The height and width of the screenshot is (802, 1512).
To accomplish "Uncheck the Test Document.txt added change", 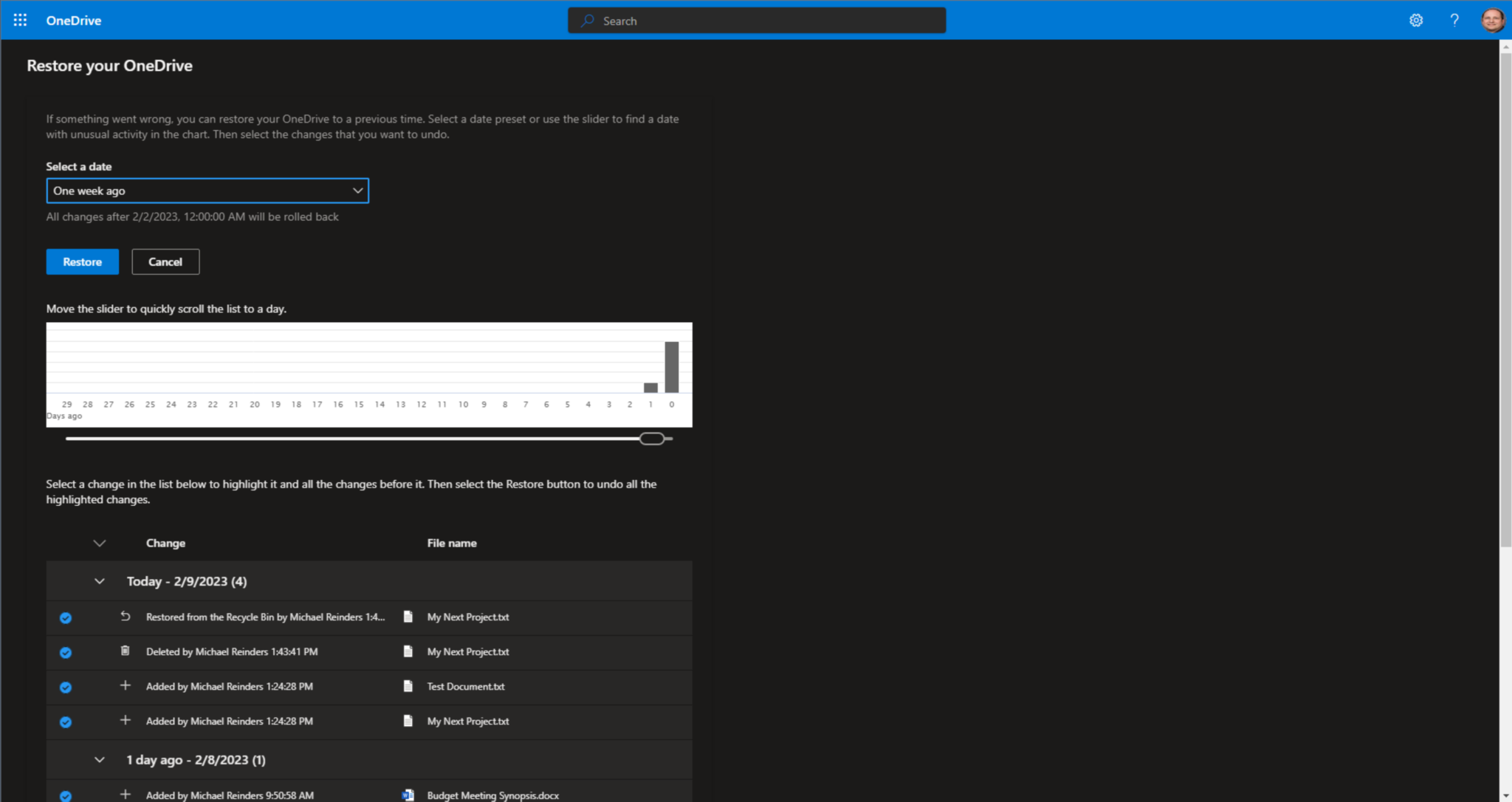I will (x=66, y=687).
